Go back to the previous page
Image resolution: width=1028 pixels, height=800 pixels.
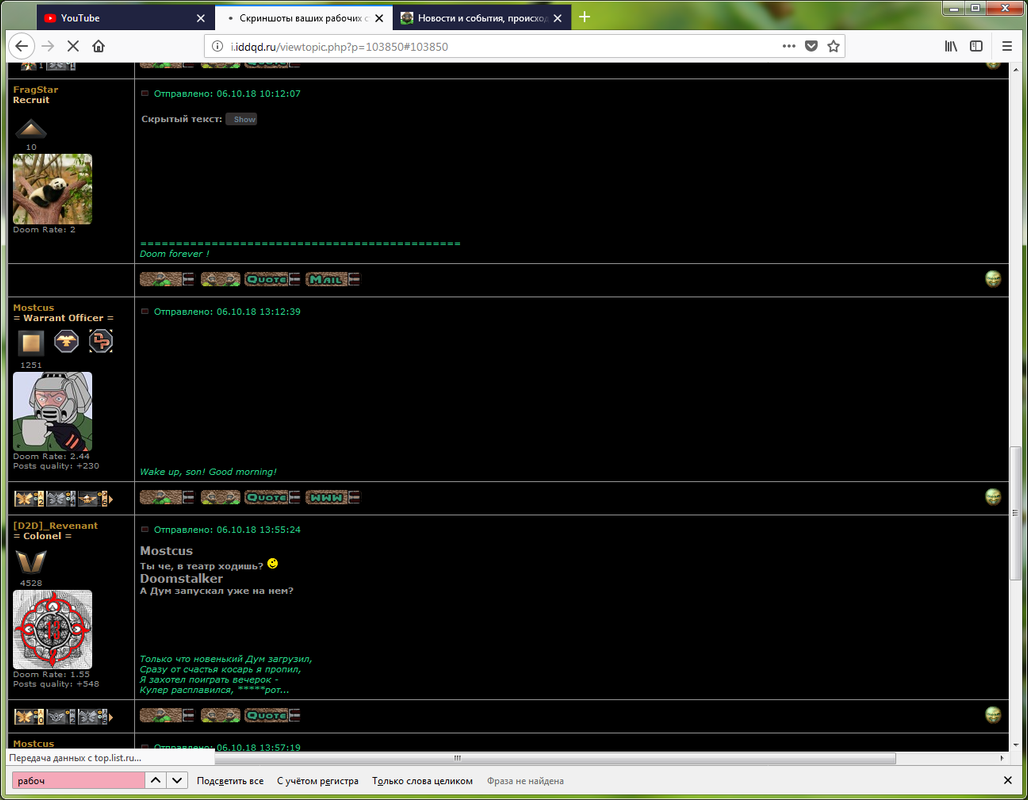(22, 46)
